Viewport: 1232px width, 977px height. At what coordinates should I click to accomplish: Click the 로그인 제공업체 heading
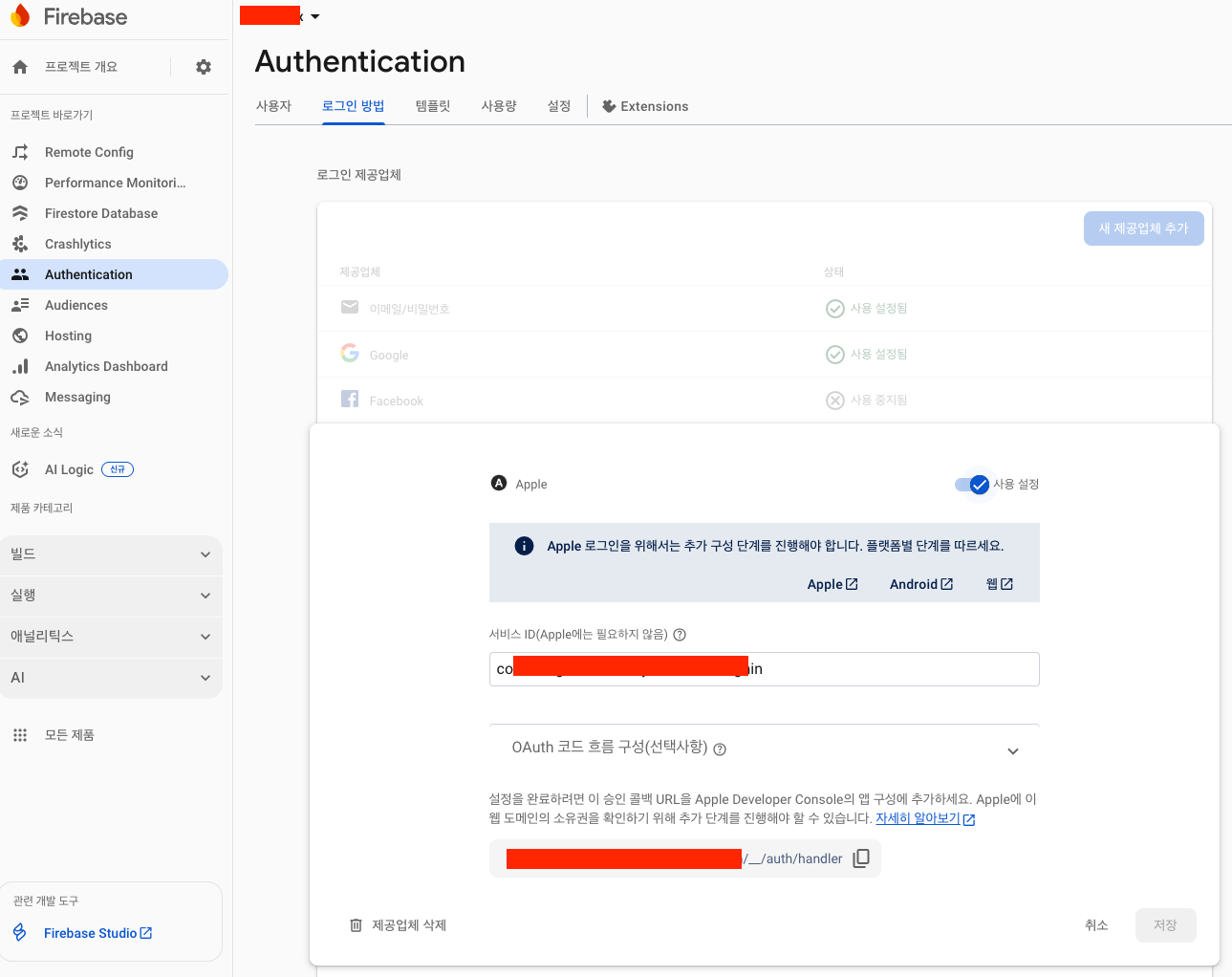pyautogui.click(x=358, y=175)
